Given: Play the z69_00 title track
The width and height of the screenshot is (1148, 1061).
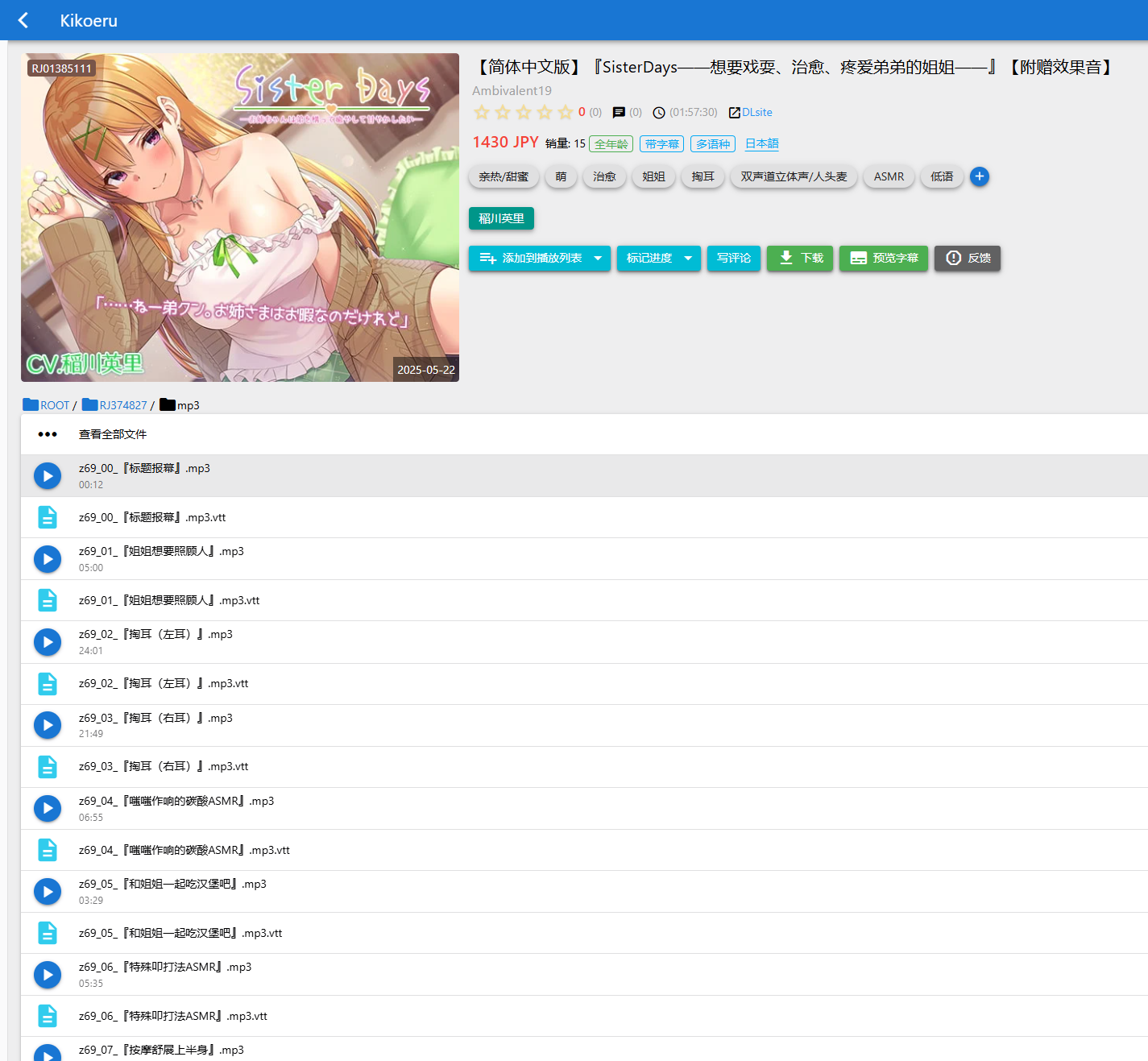Looking at the screenshot, I should pyautogui.click(x=48, y=475).
